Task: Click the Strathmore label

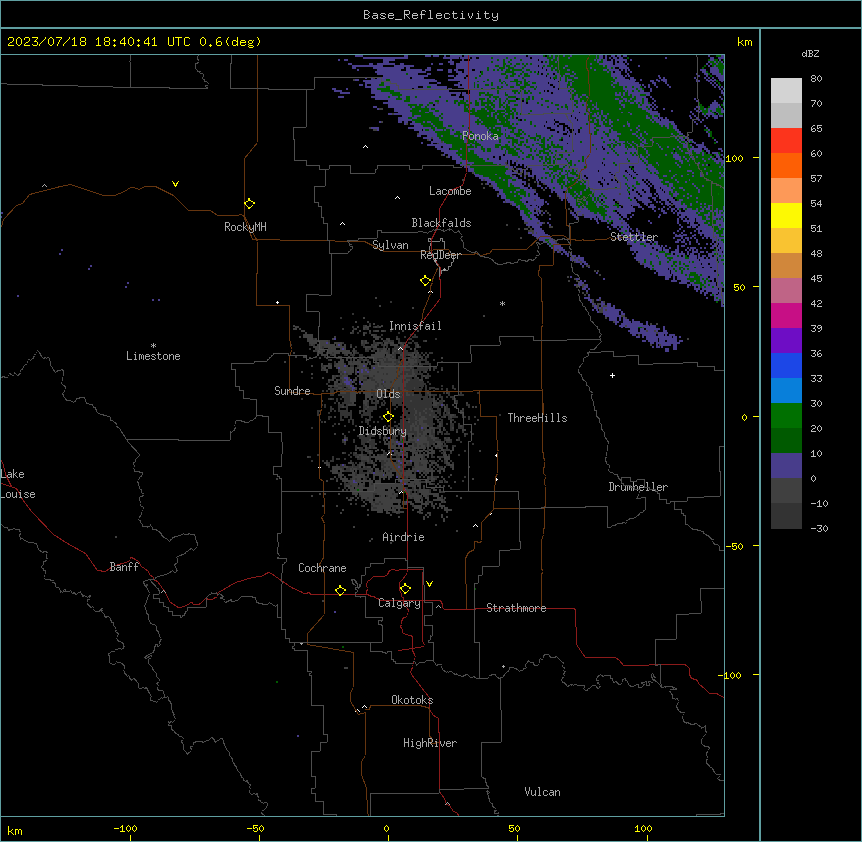Action: coord(516,608)
